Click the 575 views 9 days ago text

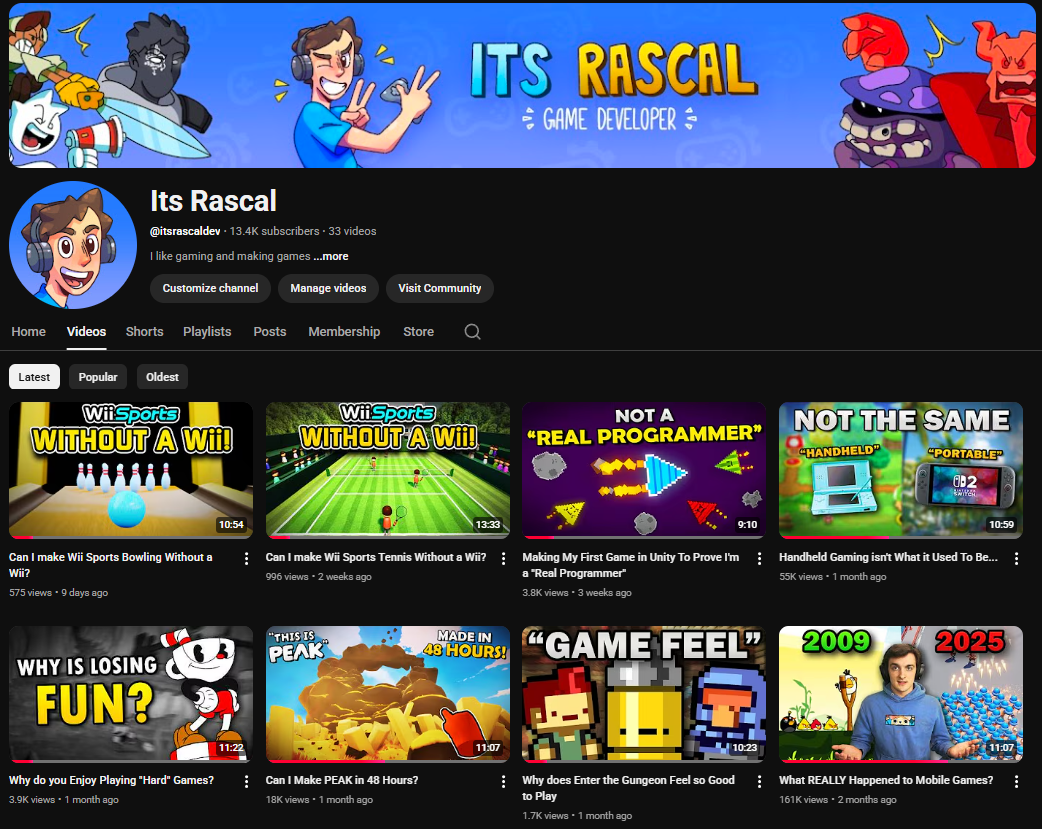pos(58,592)
